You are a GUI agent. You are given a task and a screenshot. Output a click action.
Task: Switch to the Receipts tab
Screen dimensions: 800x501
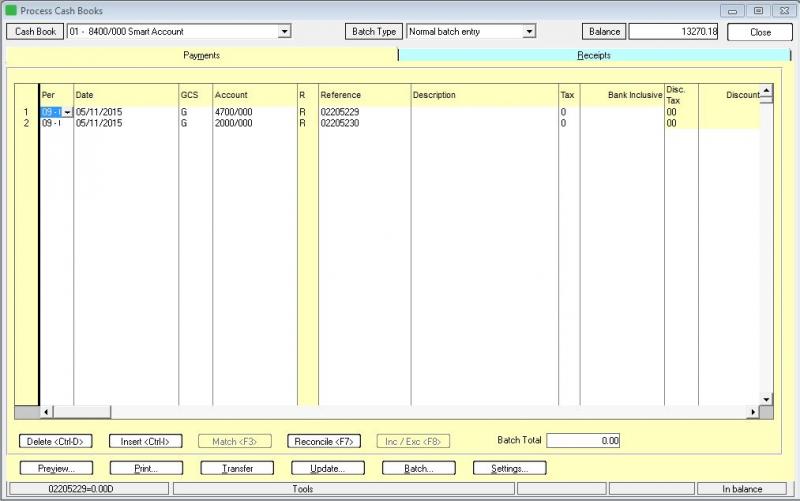pyautogui.click(x=593, y=56)
